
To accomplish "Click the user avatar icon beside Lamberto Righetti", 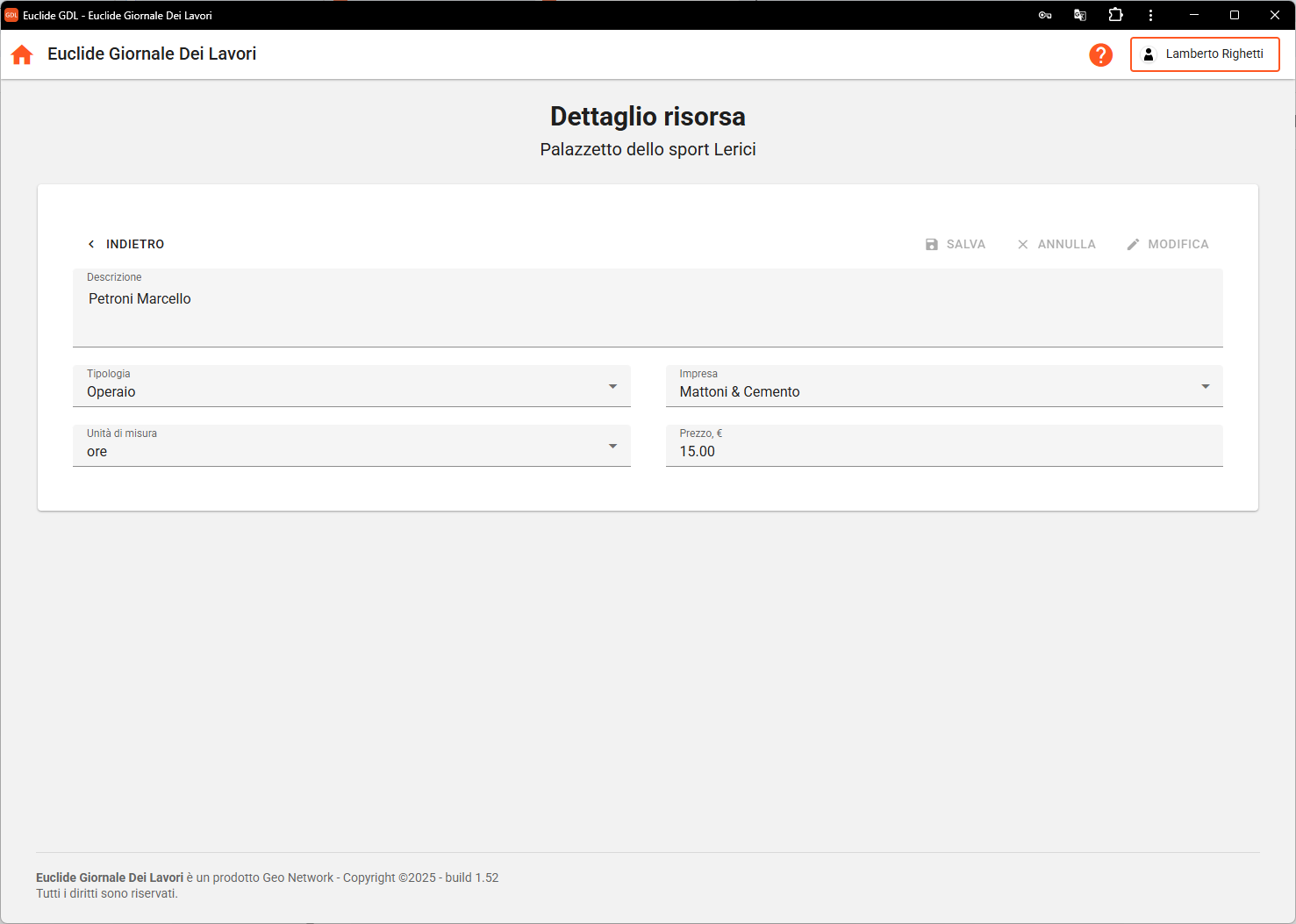I will [1148, 54].
